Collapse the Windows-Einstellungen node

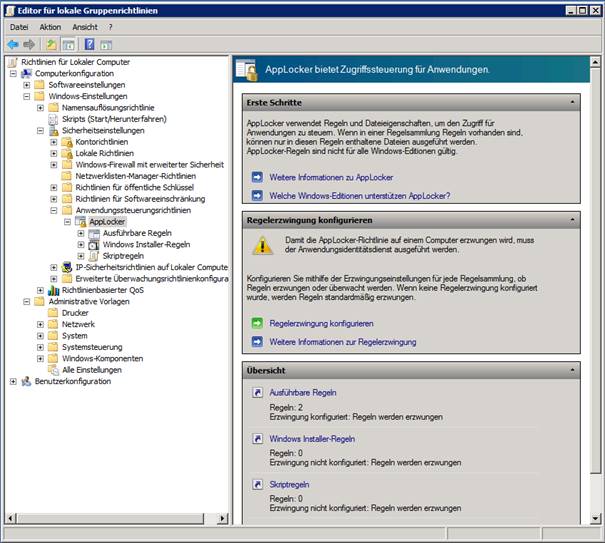click(x=27, y=96)
